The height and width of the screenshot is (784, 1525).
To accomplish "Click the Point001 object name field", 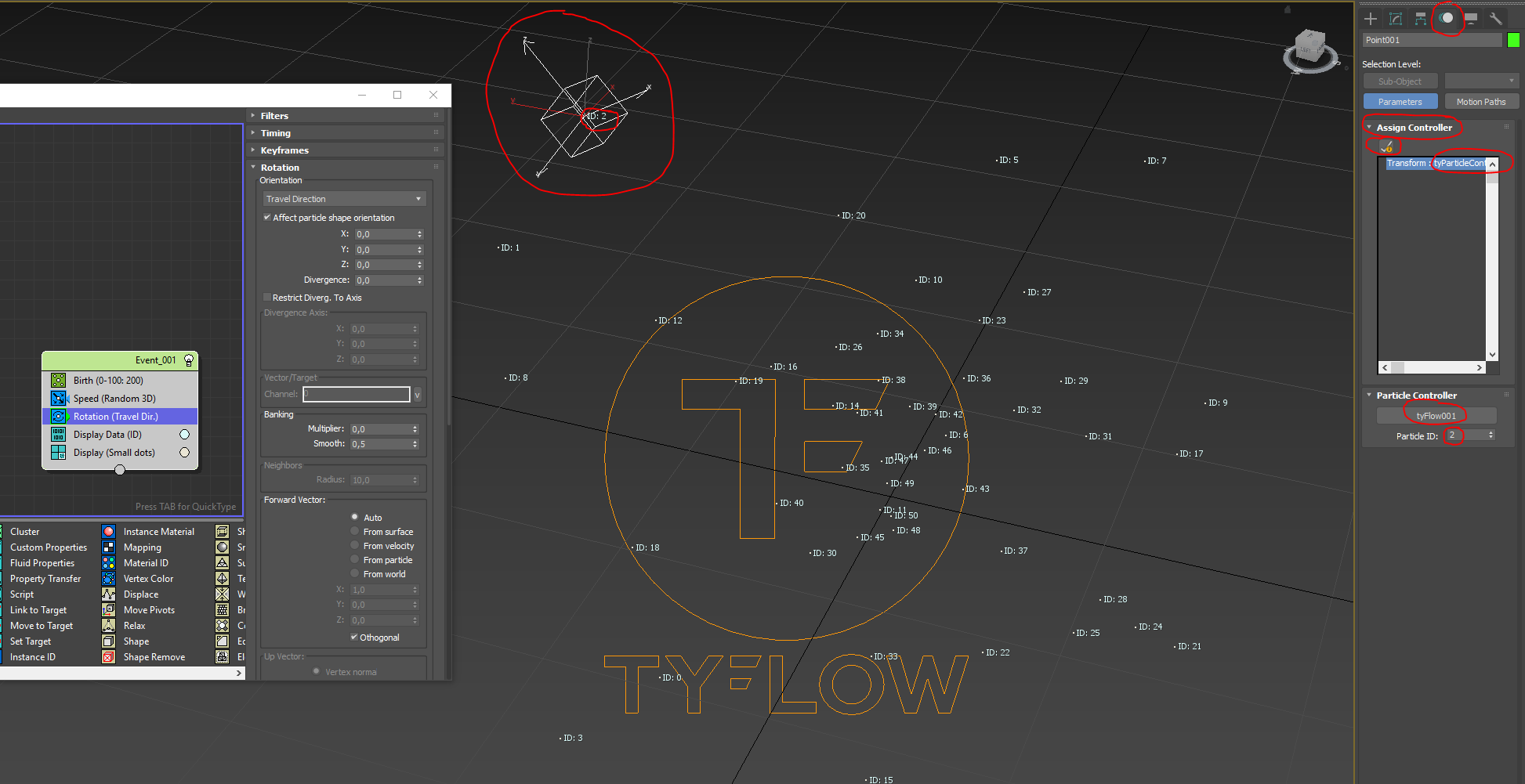I will (1433, 40).
